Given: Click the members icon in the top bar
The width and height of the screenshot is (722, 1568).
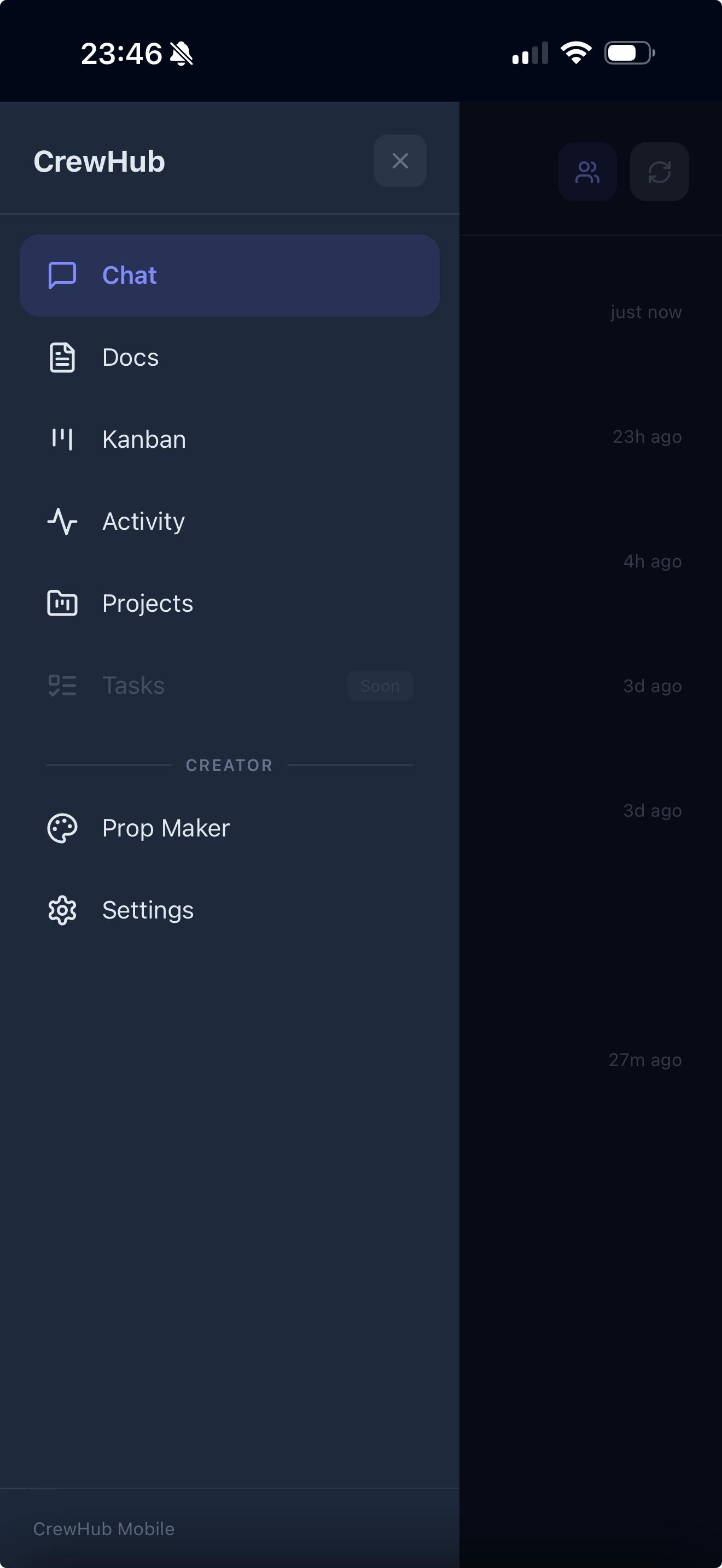Looking at the screenshot, I should [587, 172].
